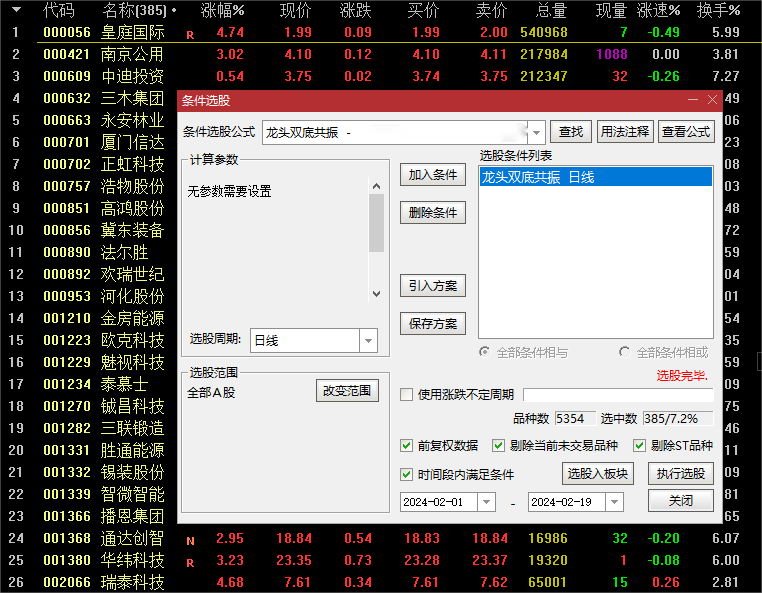Toggle 时间段内满足条件 checkbox
This screenshot has height=593, width=762.
tap(406, 474)
